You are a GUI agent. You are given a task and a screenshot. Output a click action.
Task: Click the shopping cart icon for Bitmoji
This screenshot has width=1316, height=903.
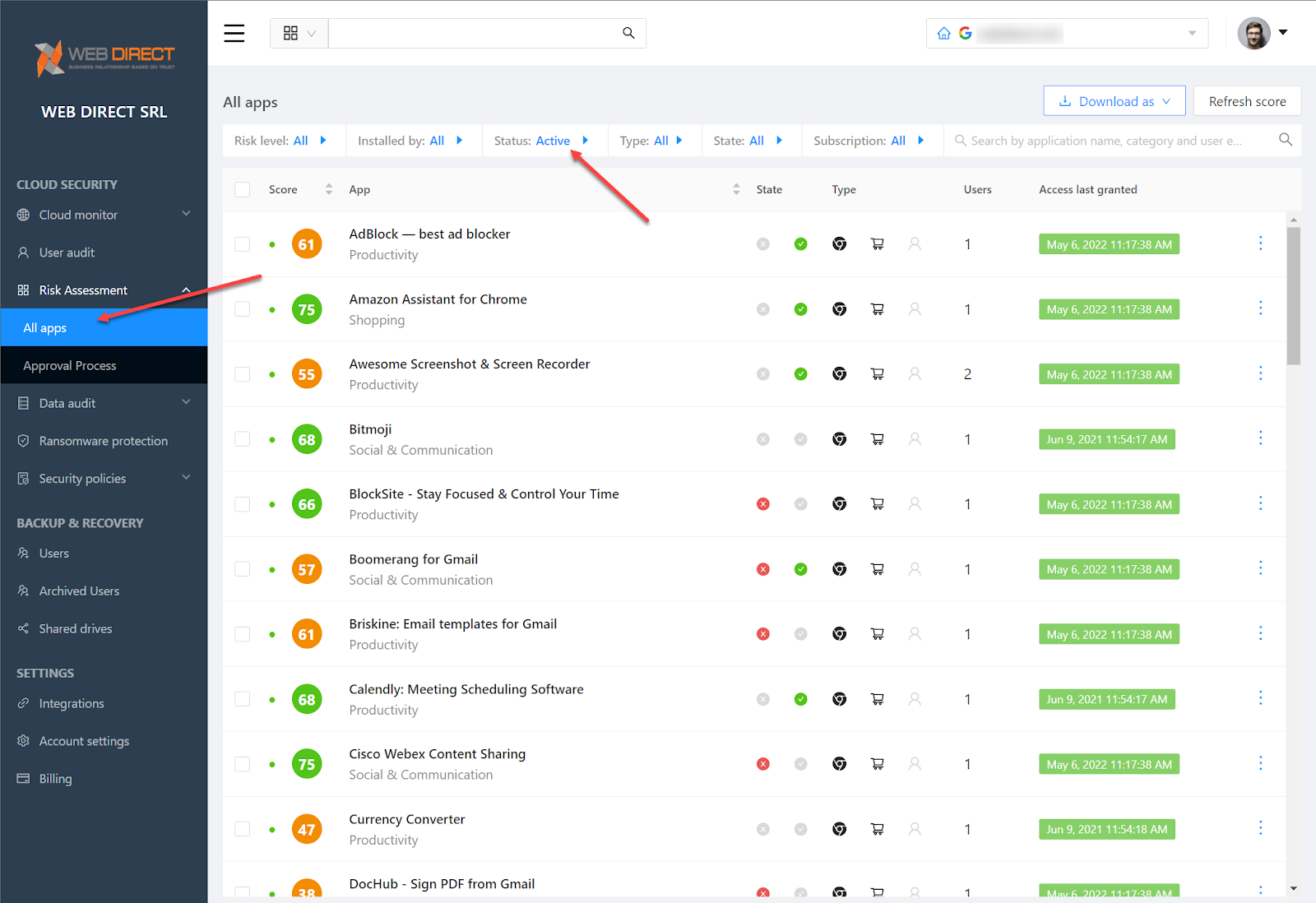coord(877,439)
